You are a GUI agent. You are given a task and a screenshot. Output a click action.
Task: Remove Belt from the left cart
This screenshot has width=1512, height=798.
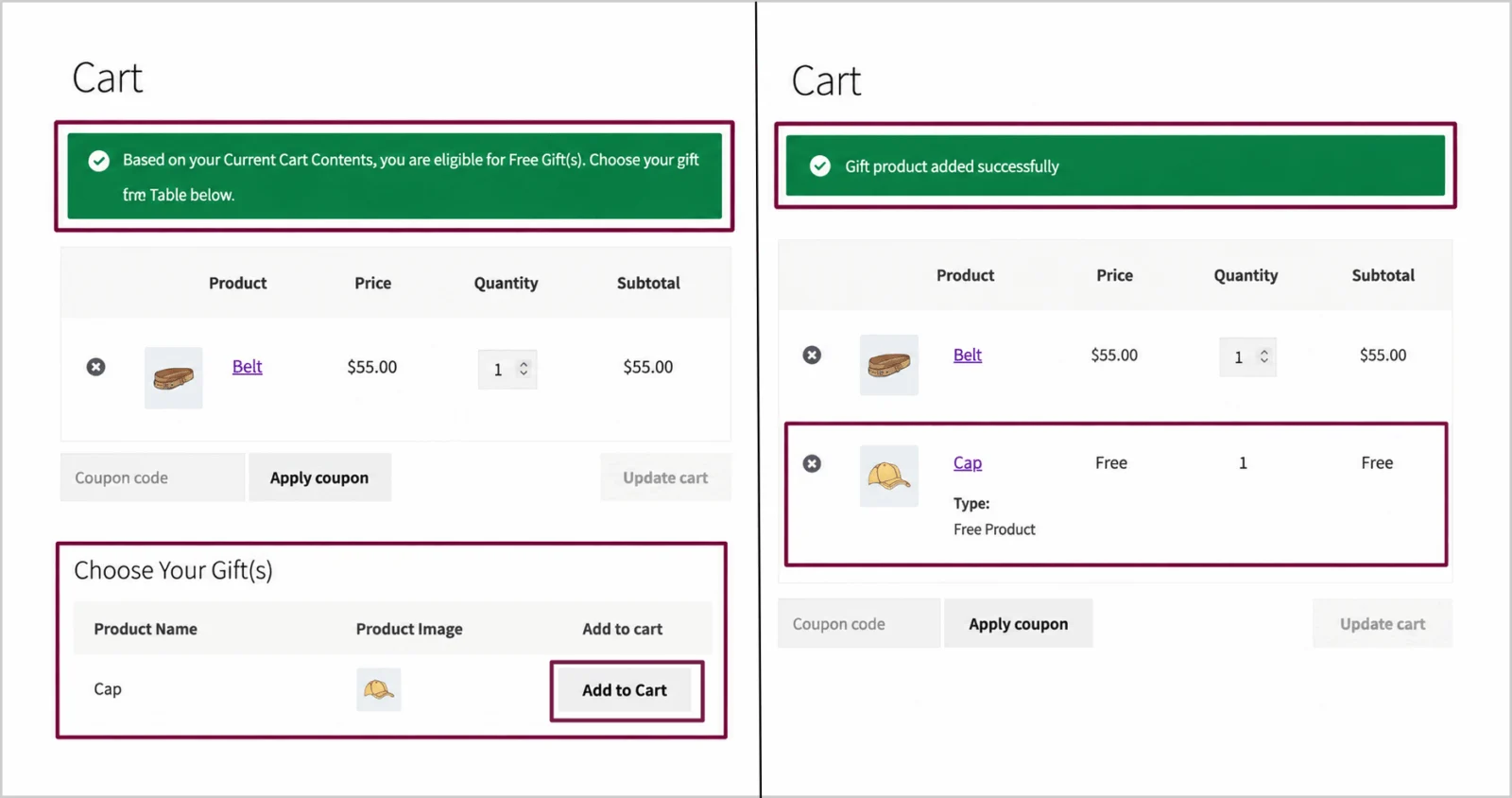tap(96, 367)
